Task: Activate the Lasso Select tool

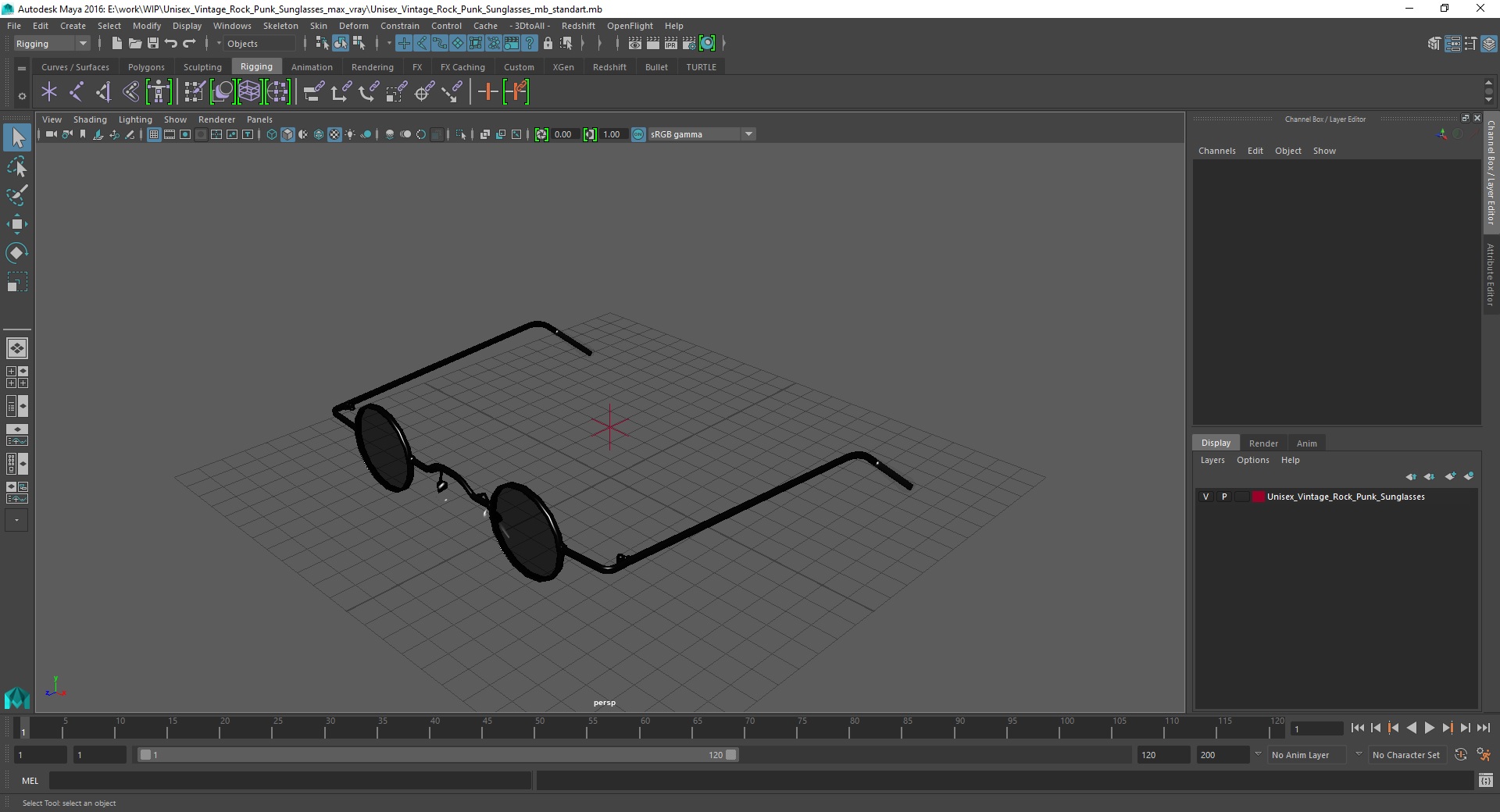Action: pos(17,167)
